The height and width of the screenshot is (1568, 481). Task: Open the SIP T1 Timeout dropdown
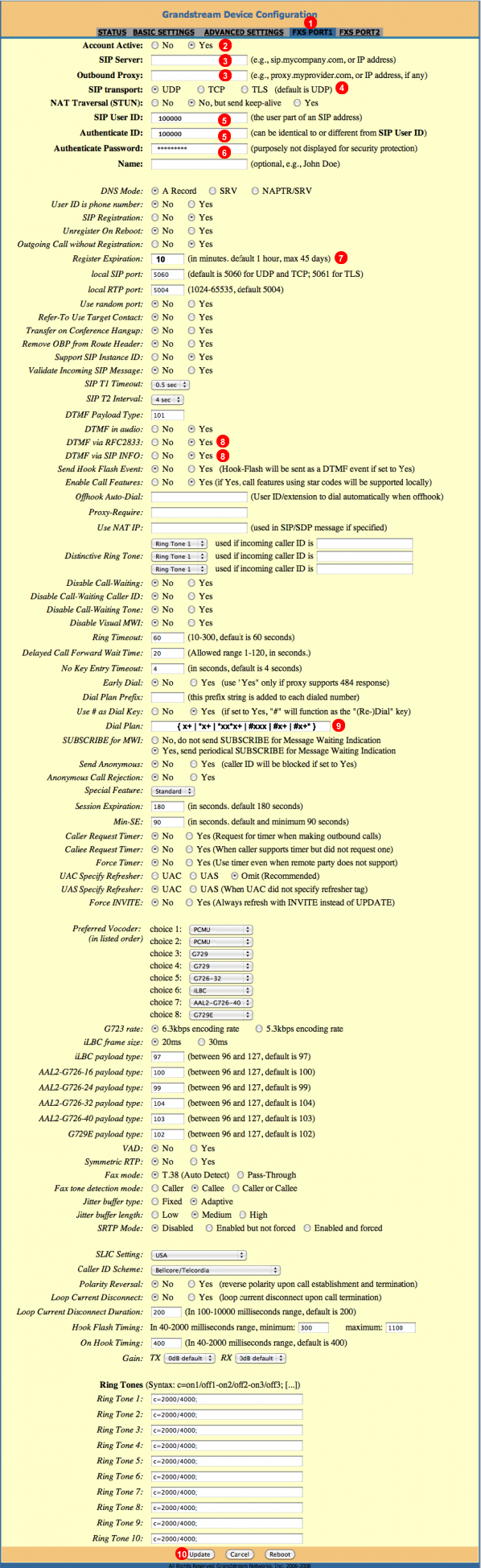click(171, 385)
